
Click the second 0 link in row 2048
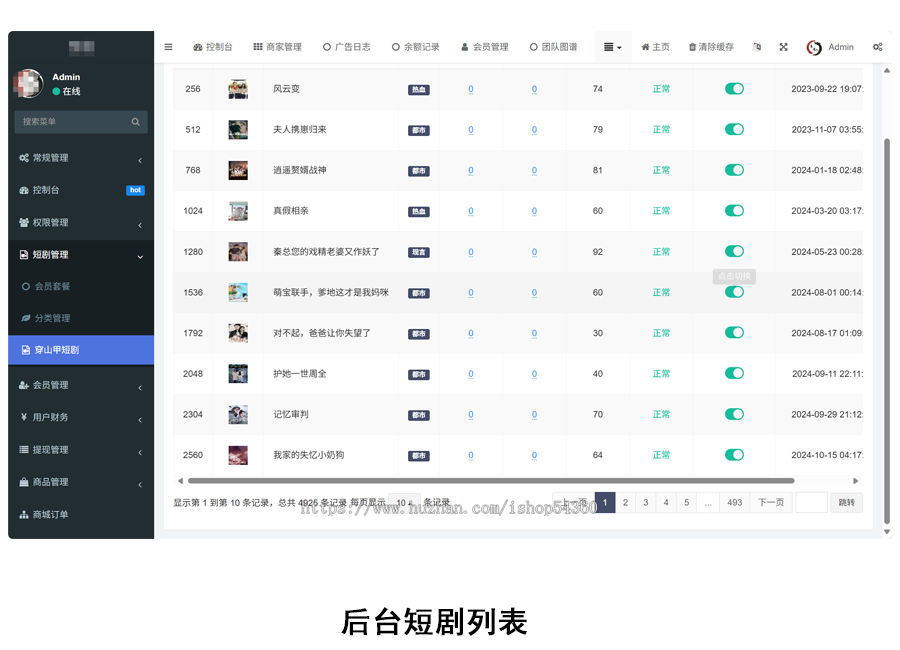point(534,374)
